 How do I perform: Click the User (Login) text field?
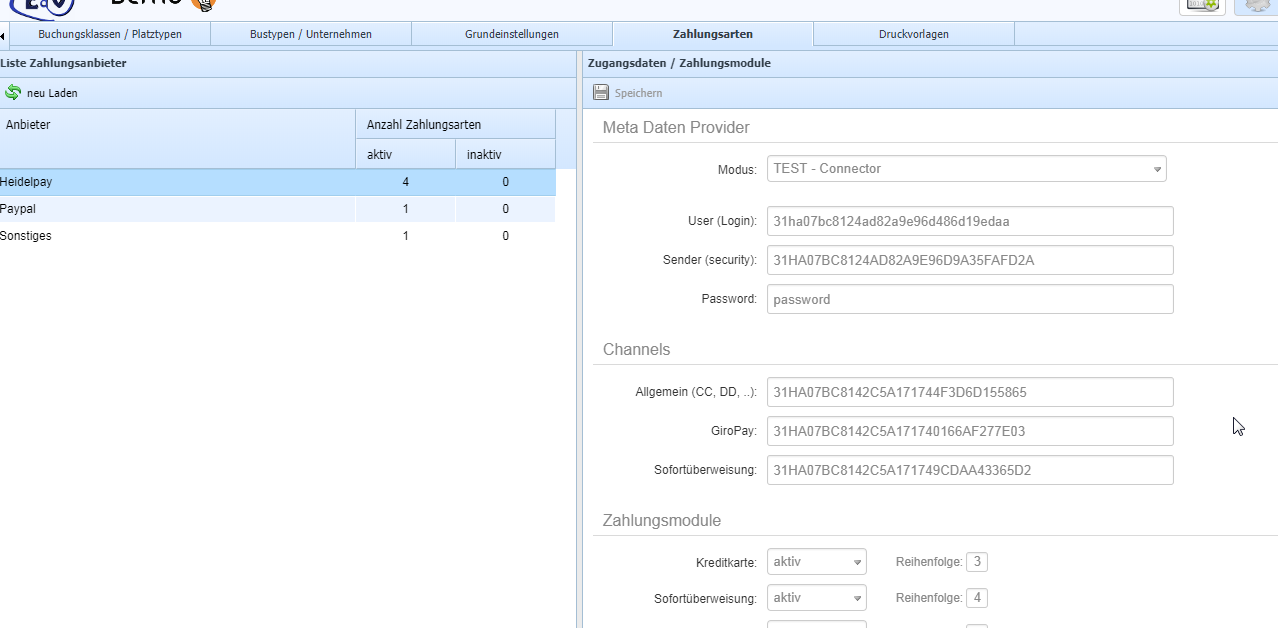click(969, 221)
